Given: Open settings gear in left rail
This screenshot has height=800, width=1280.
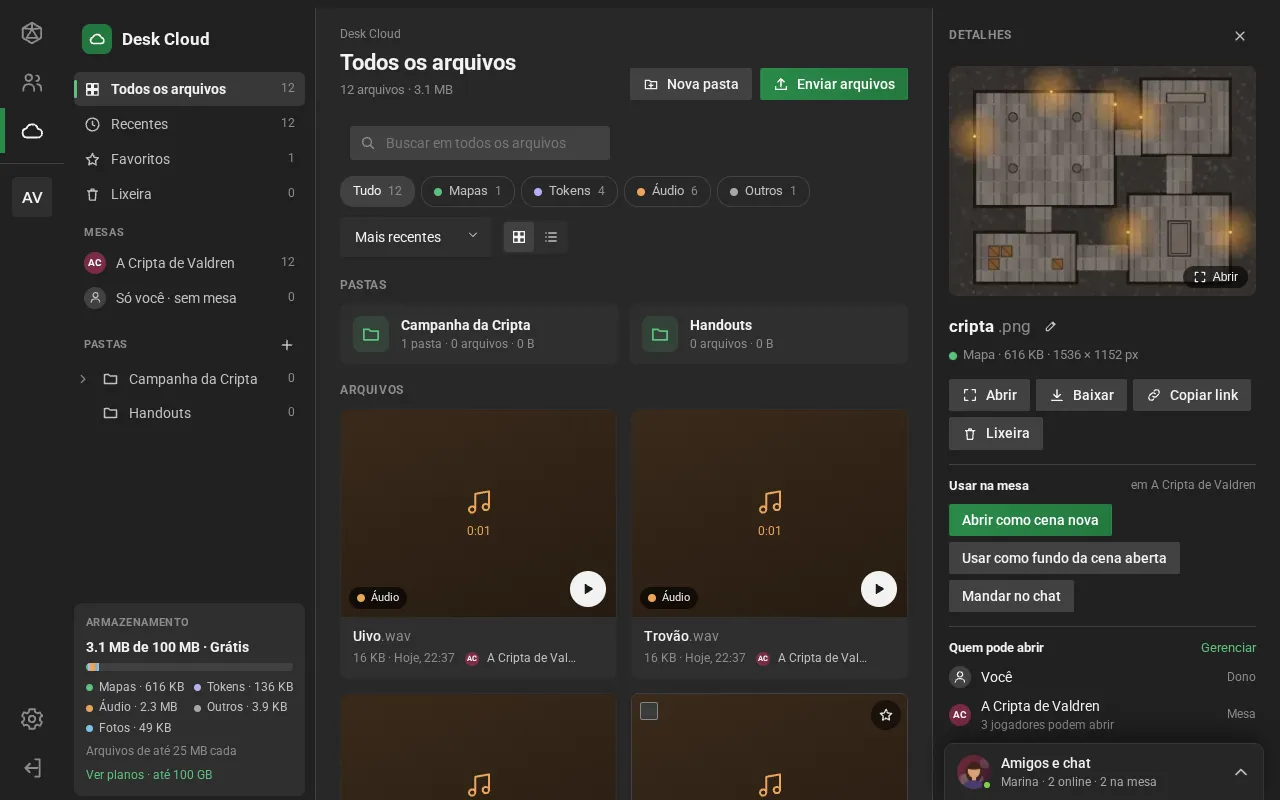Looking at the screenshot, I should click(32, 719).
